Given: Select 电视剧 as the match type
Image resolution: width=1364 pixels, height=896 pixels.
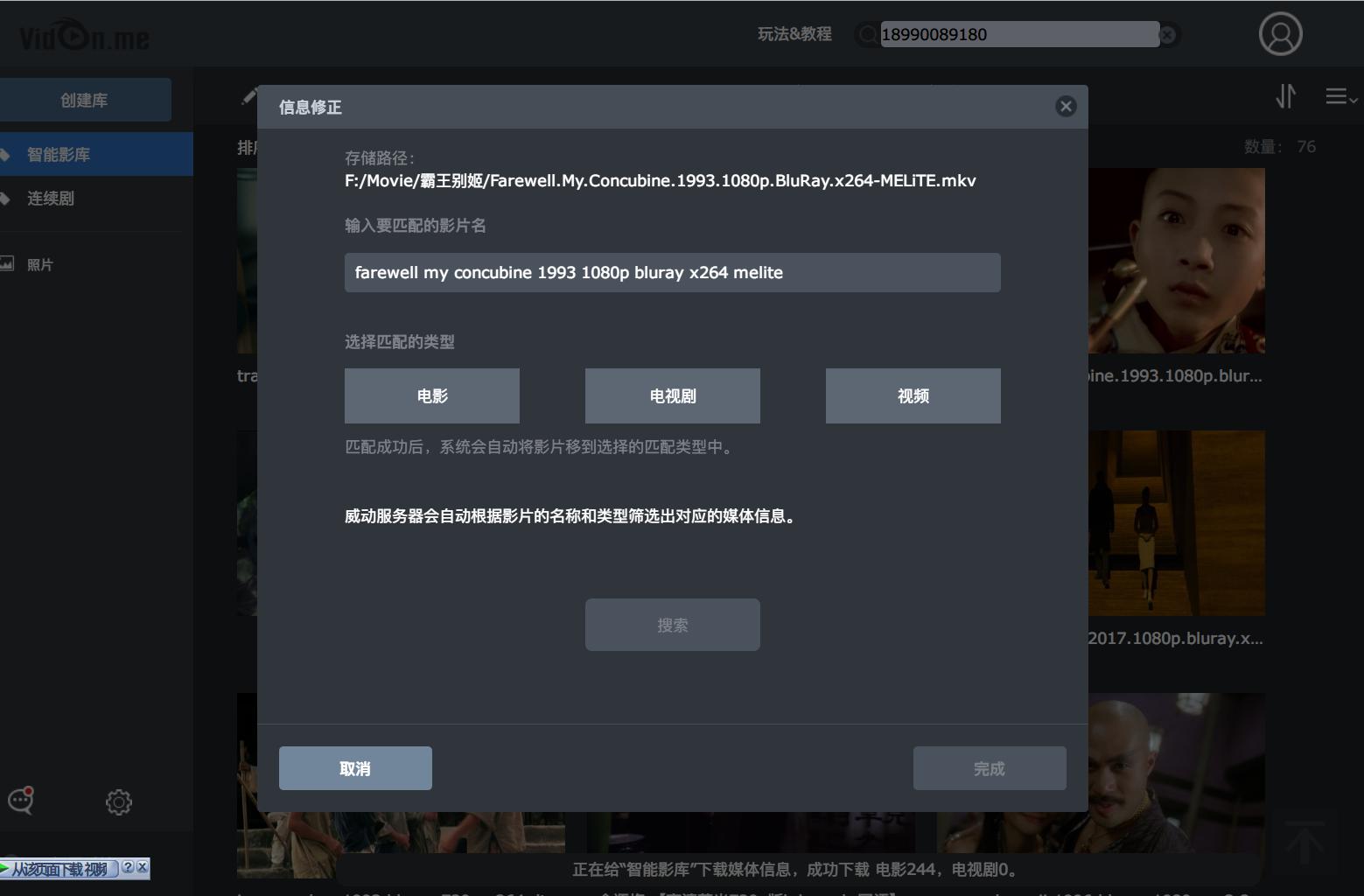Looking at the screenshot, I should pyautogui.click(x=672, y=395).
